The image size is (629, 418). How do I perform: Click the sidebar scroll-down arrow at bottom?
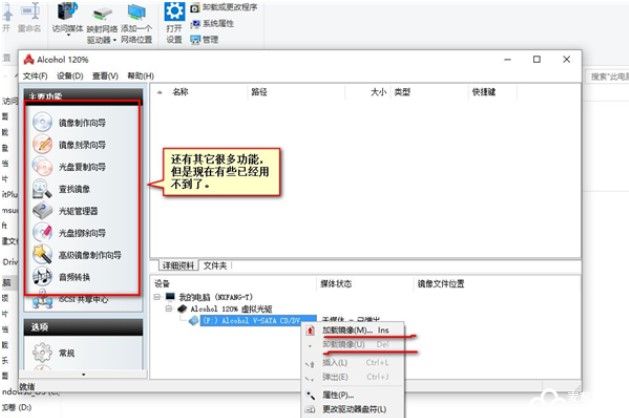pos(83,374)
